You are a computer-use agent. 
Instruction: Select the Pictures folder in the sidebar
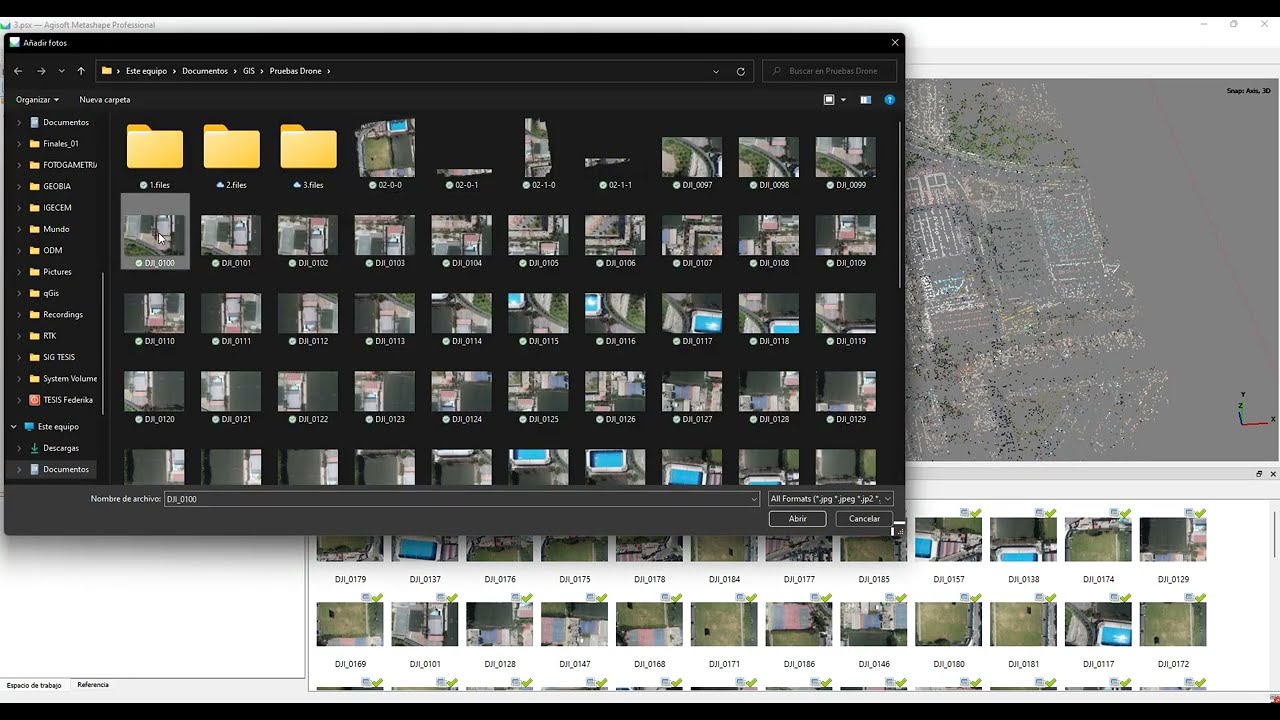[57, 272]
